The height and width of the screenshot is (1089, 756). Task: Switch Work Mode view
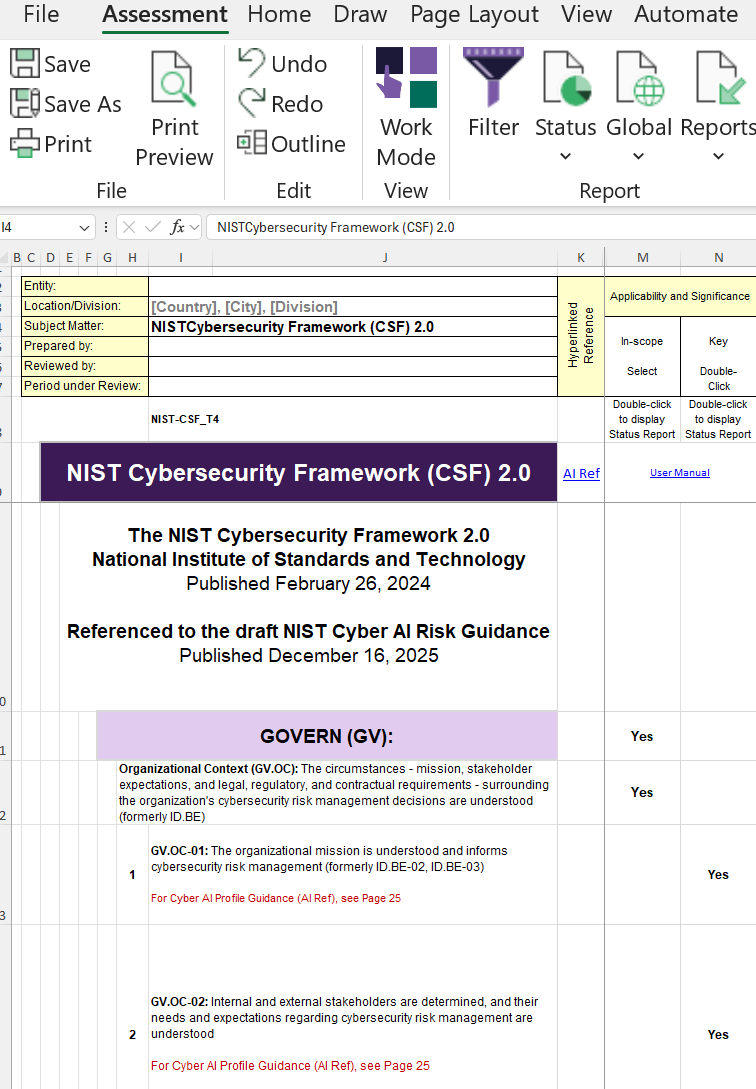(406, 110)
